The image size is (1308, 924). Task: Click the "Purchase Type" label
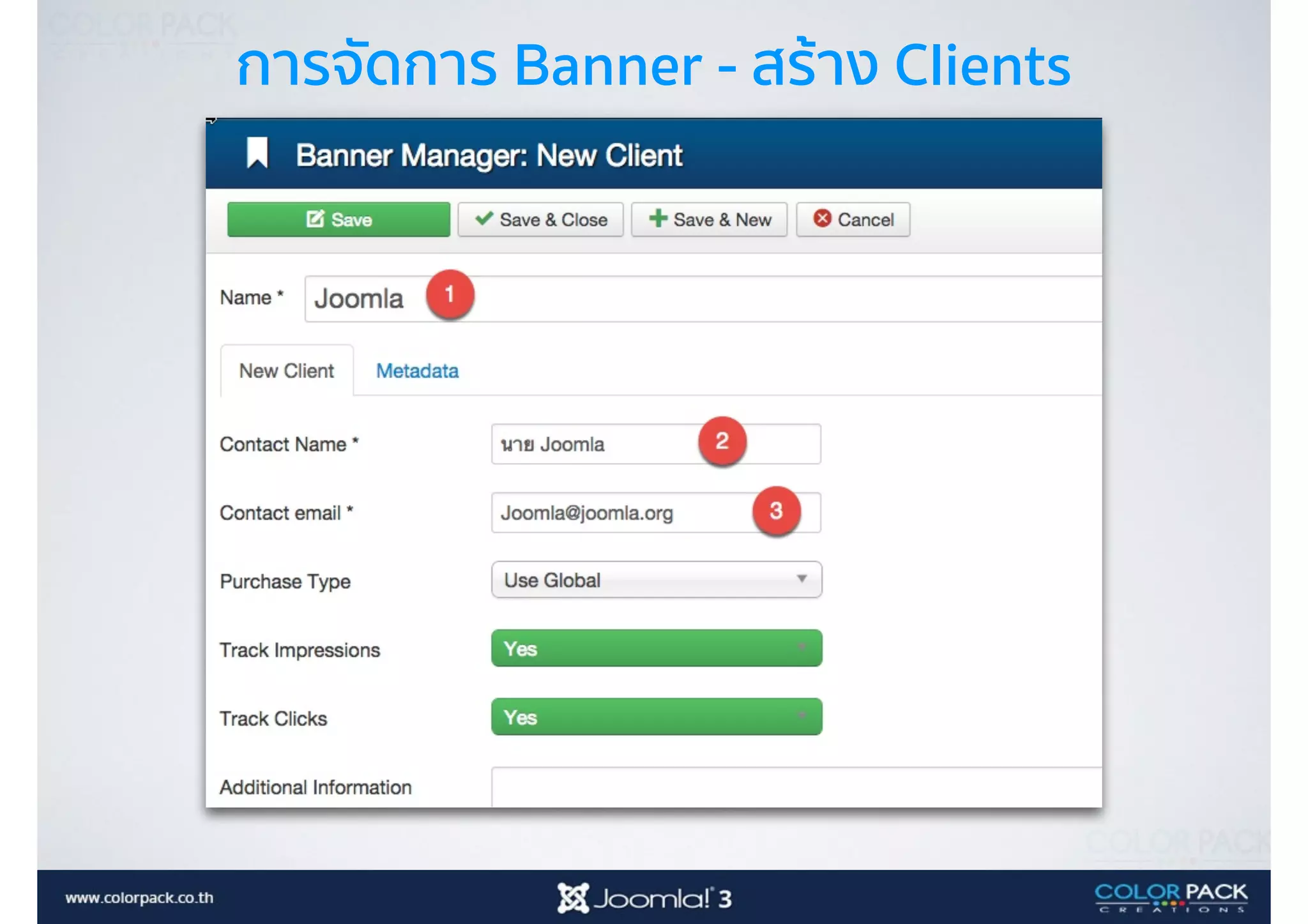pos(285,581)
